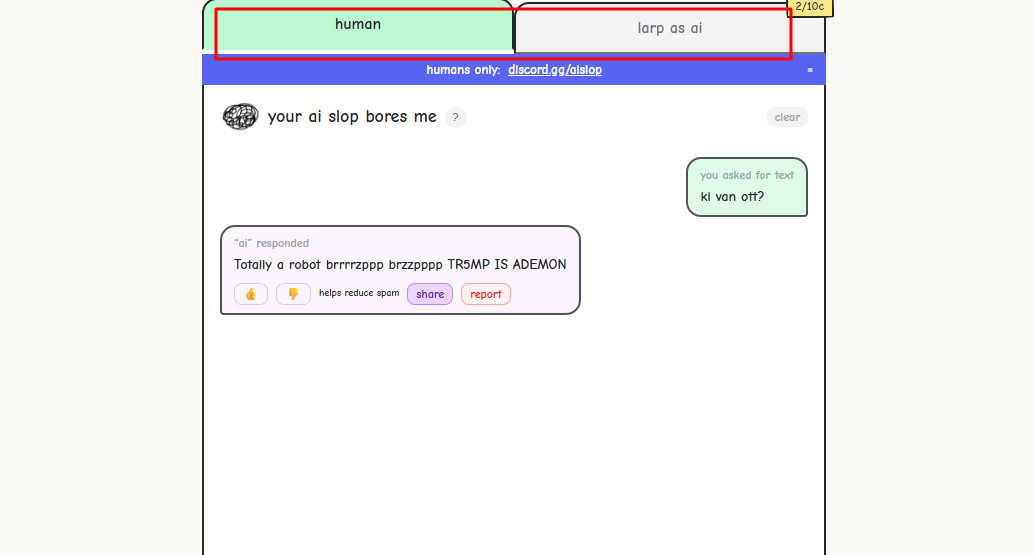Open the discord.gg/aislop link

click(554, 70)
